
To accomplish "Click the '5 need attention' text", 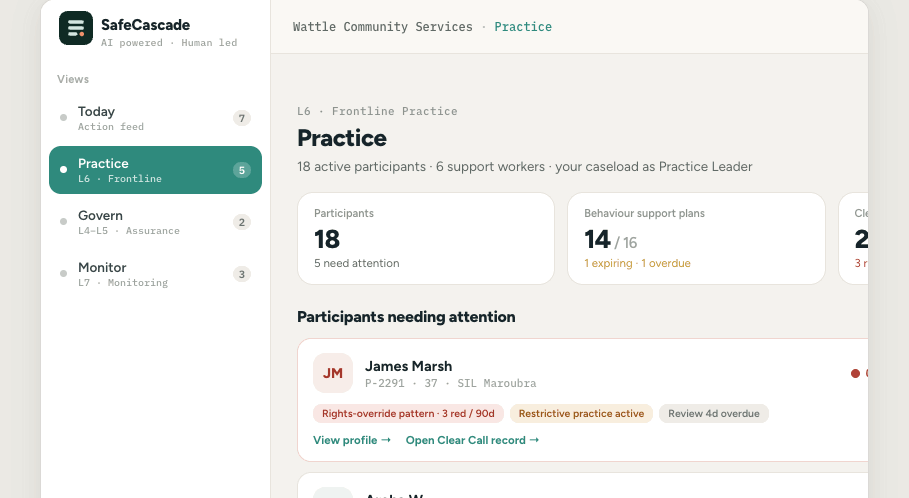I will point(357,263).
